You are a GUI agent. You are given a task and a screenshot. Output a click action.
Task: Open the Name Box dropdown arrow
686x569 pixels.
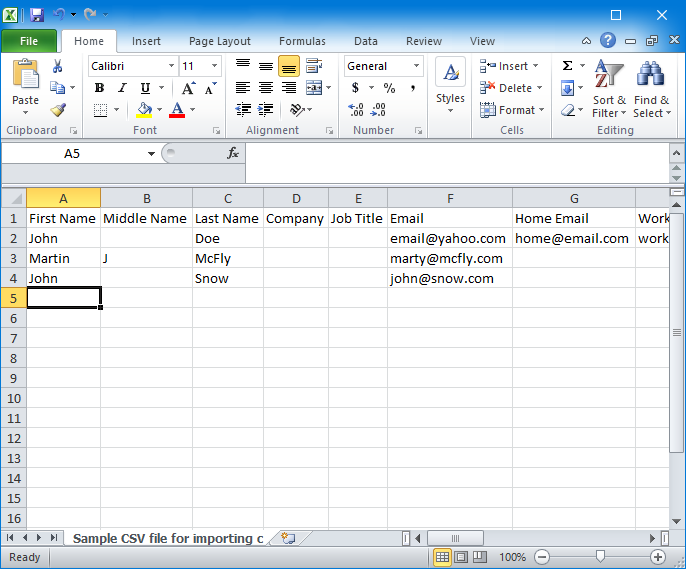(151, 154)
